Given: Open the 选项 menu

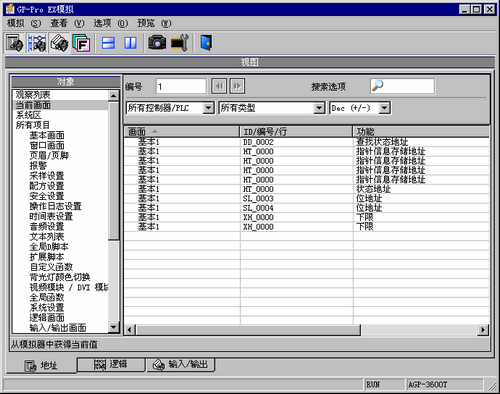Looking at the screenshot, I should click(110, 23).
